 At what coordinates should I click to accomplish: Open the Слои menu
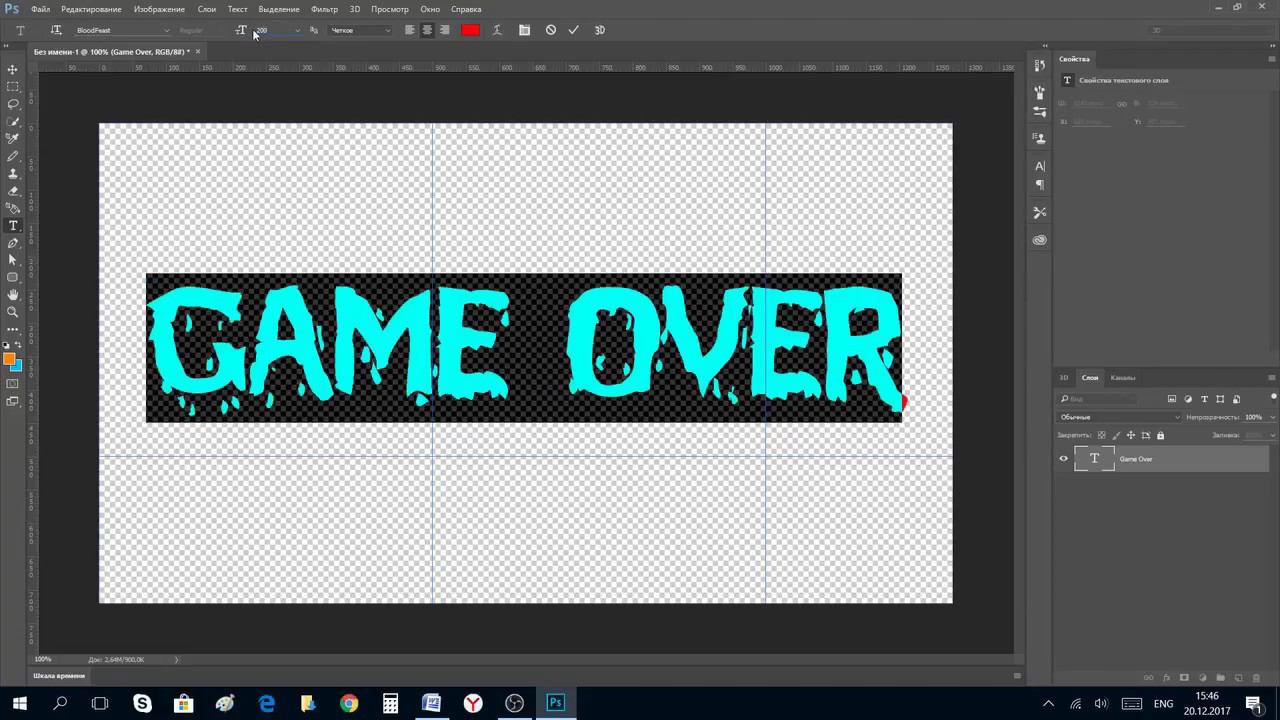[x=206, y=9]
